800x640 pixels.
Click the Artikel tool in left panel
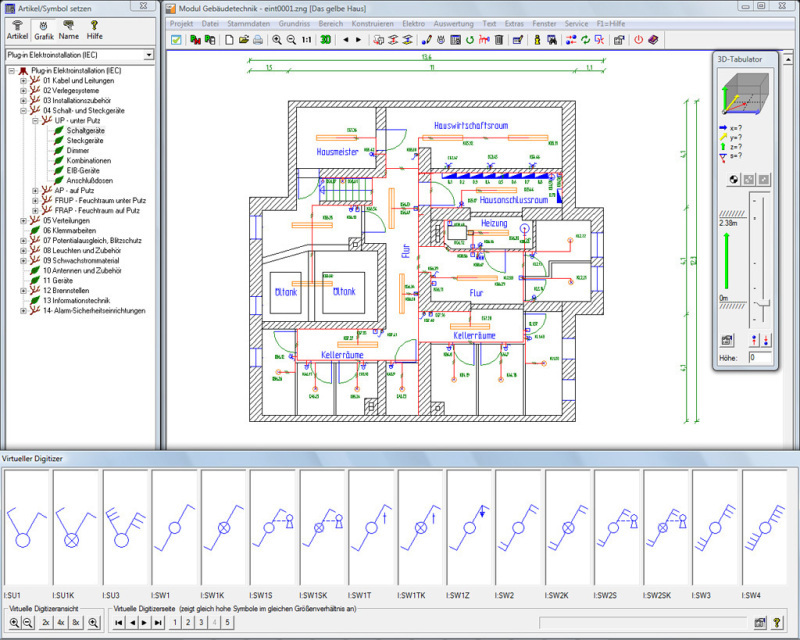pyautogui.click(x=17, y=30)
